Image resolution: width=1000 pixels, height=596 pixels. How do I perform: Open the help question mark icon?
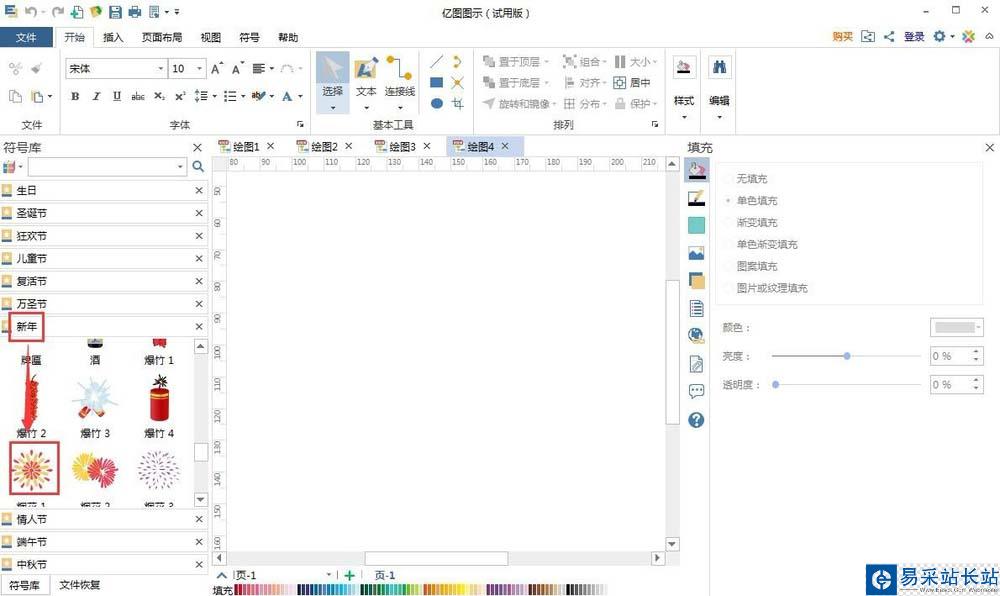pos(696,419)
